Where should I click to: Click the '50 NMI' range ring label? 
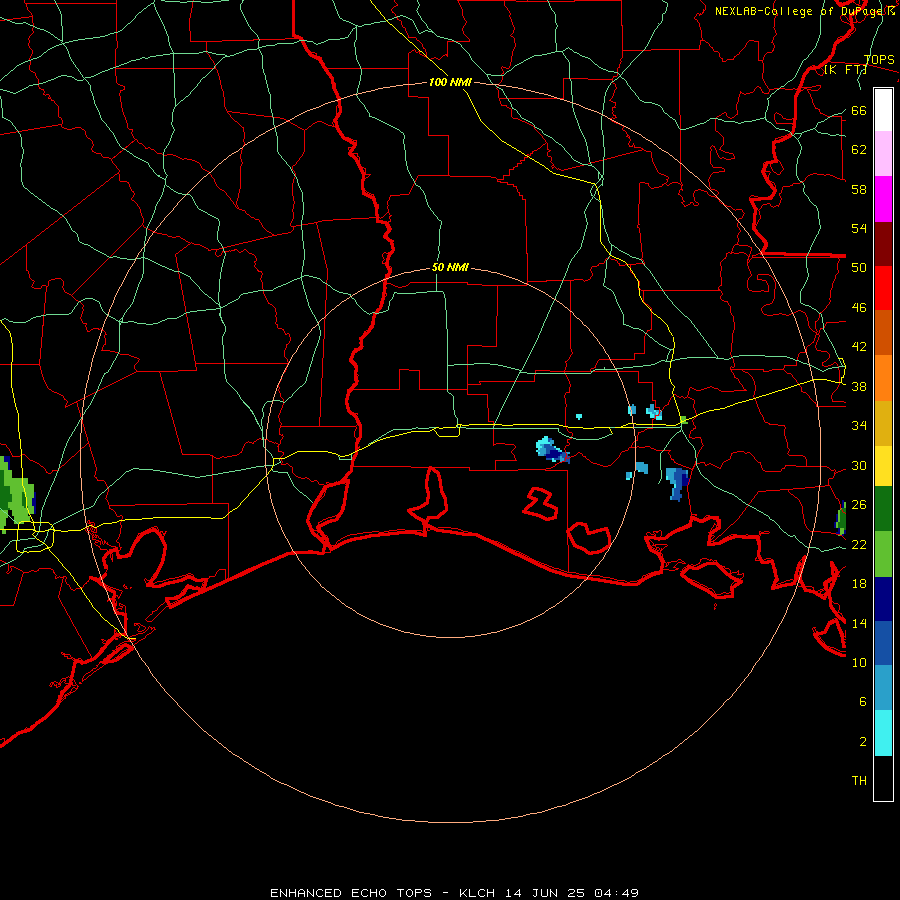click(450, 267)
